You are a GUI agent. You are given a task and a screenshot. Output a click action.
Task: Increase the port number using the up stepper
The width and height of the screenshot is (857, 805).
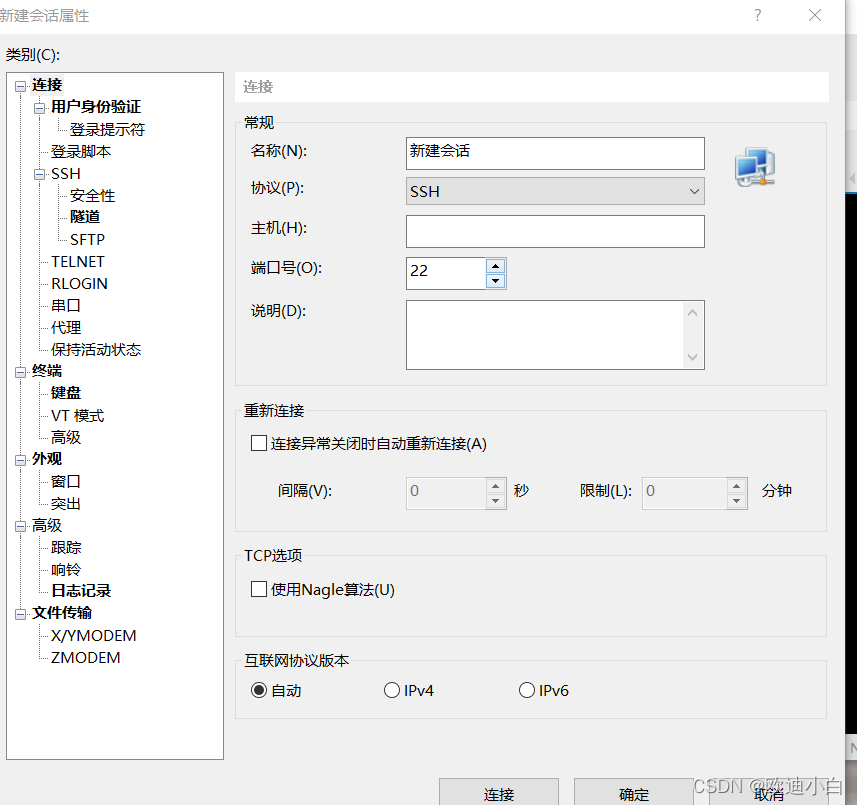495,266
